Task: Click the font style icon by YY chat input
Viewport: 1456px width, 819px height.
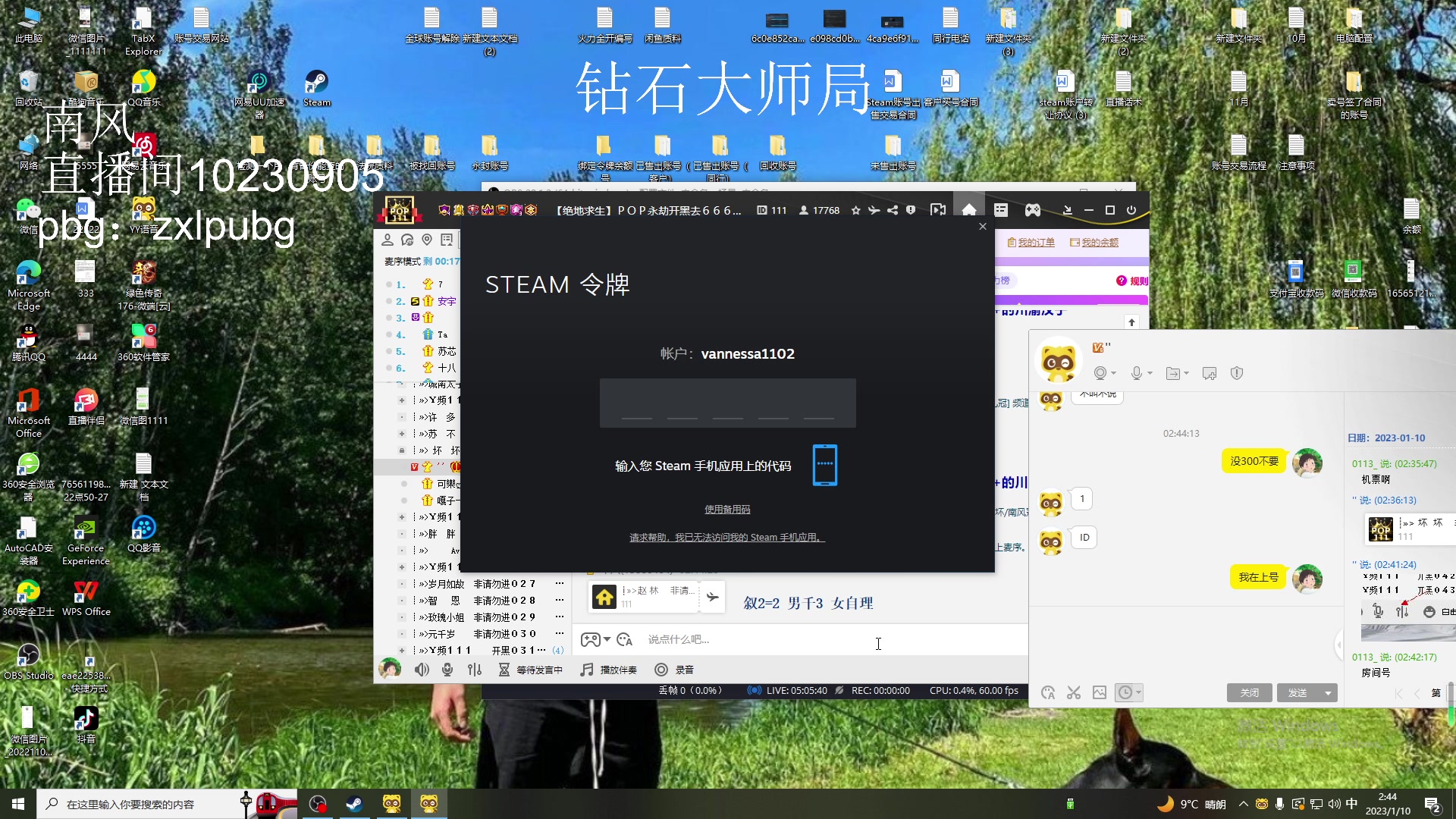Action: point(625,640)
